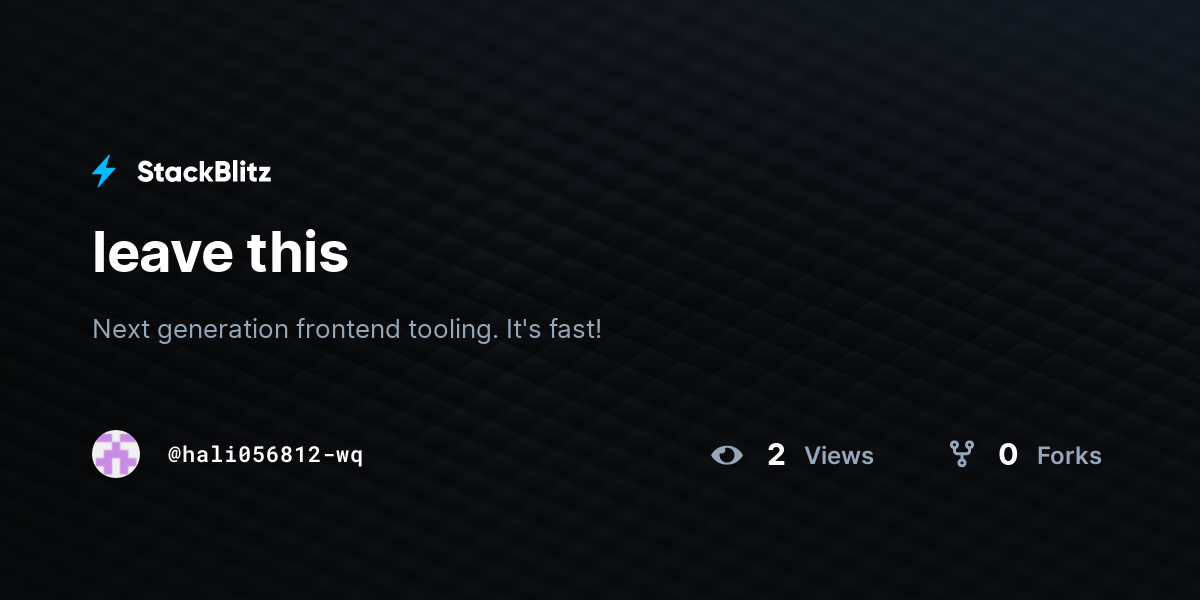Click the views count number 2
The image size is (1200, 600).
tap(776, 455)
